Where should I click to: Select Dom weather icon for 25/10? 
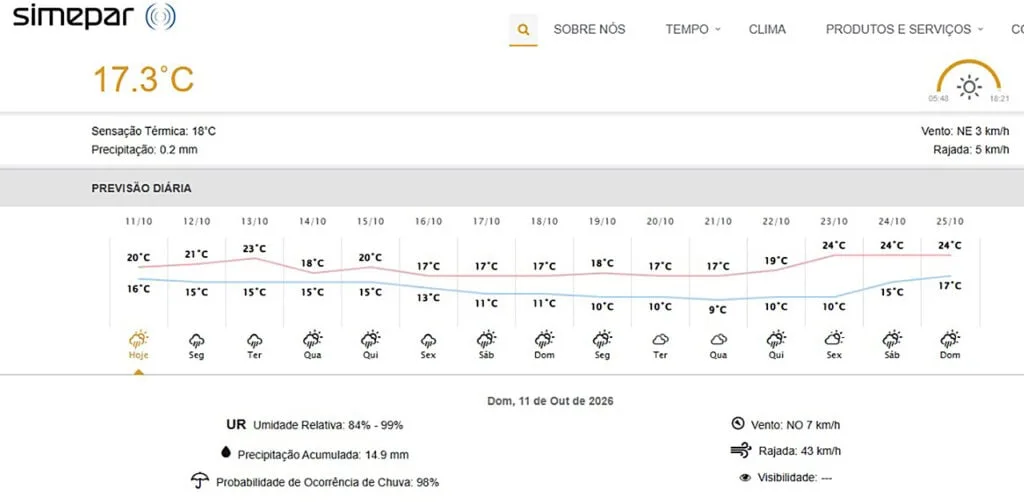950,339
